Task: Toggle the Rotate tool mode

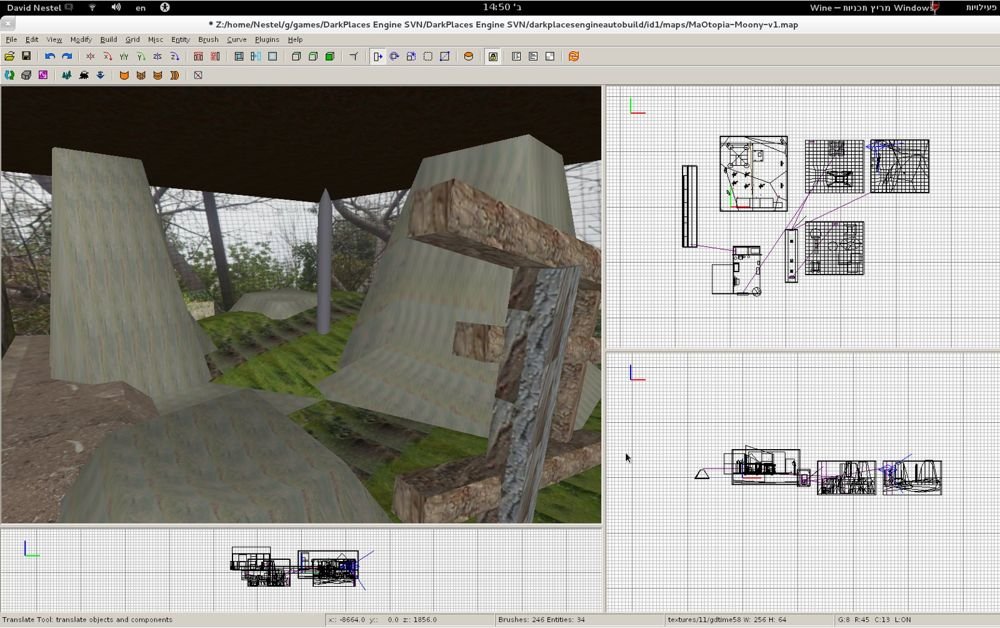Action: pos(394,56)
